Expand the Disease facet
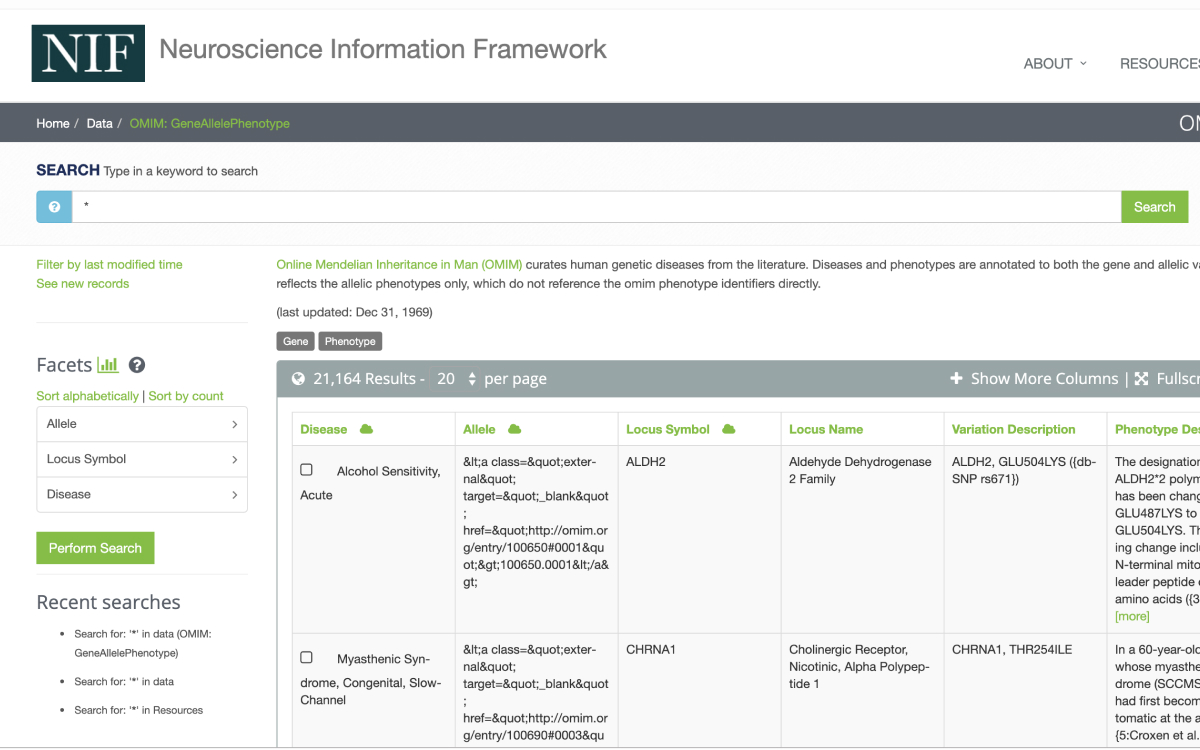The image size is (1200, 750). click(142, 494)
